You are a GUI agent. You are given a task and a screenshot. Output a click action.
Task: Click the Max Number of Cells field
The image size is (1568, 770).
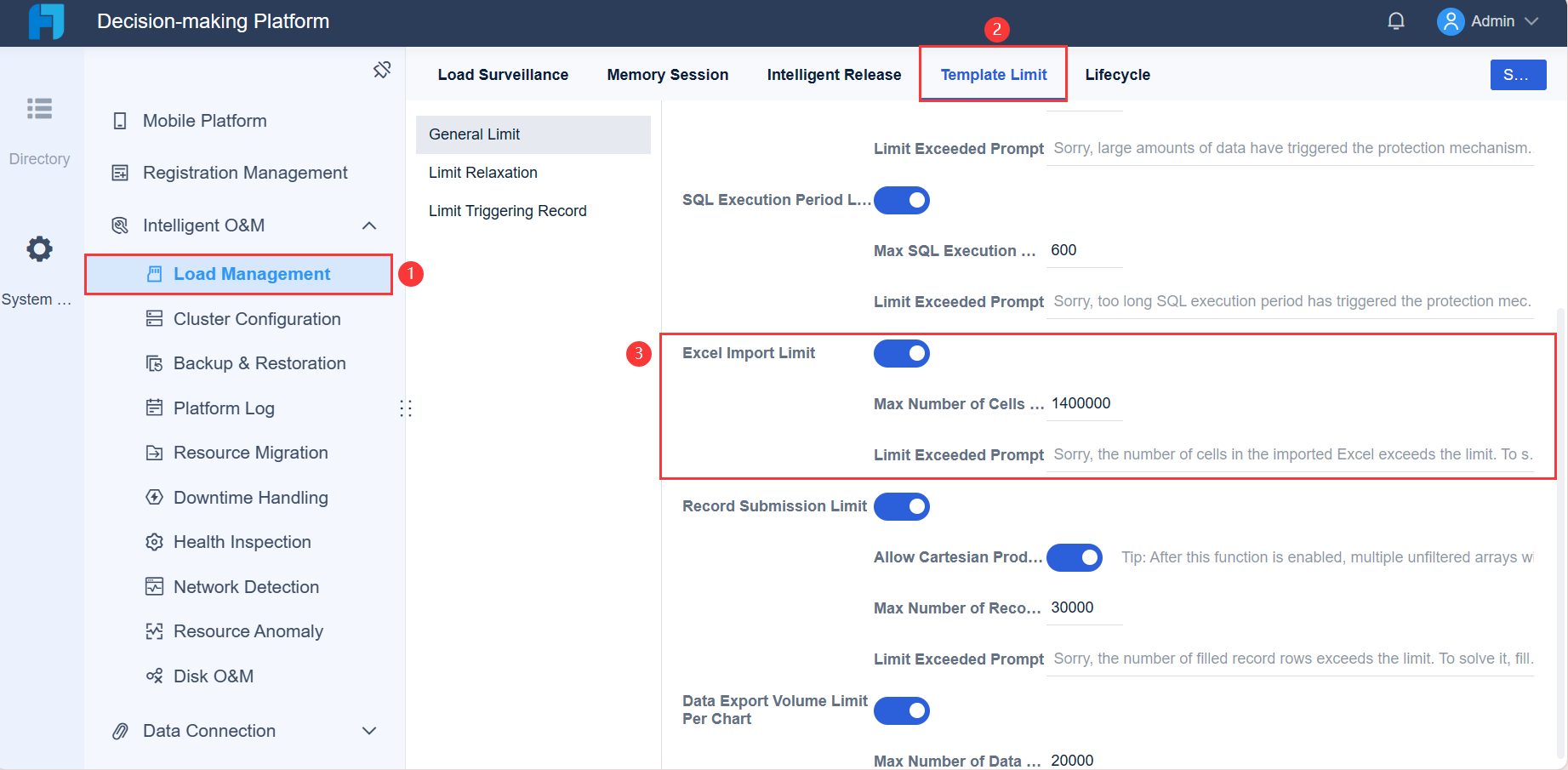[1083, 404]
